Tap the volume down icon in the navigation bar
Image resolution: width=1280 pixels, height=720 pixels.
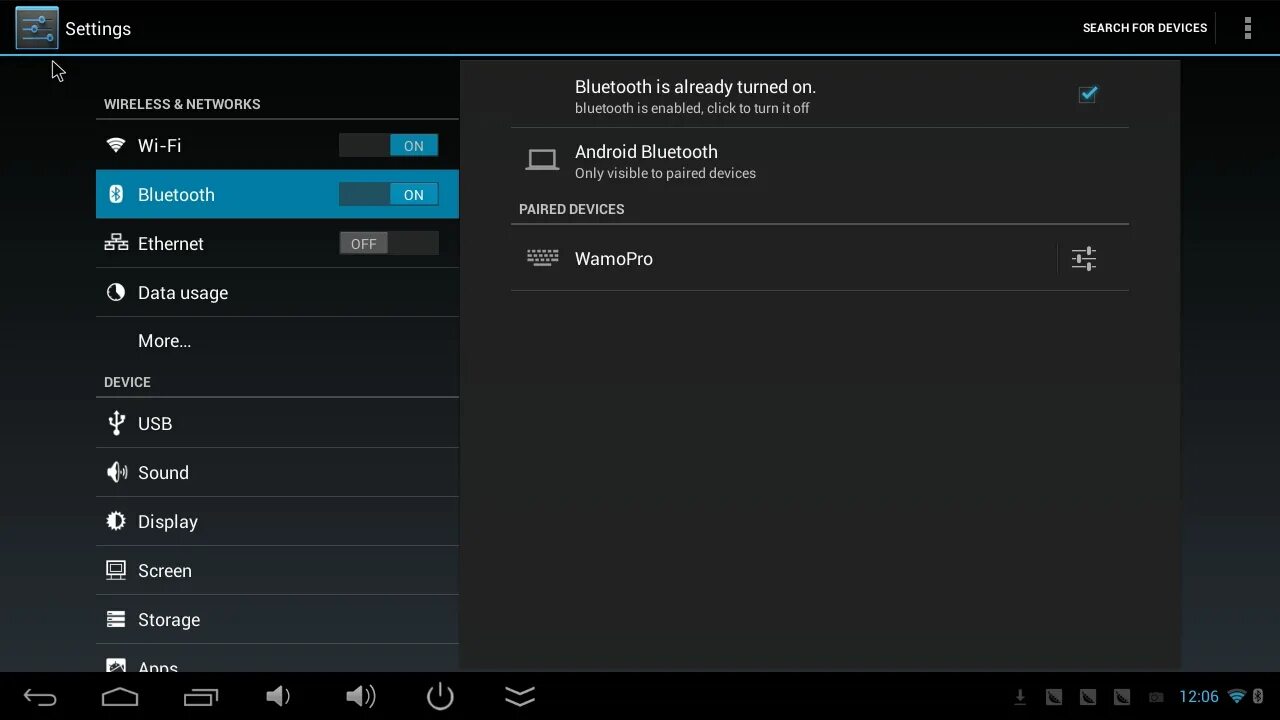point(278,696)
